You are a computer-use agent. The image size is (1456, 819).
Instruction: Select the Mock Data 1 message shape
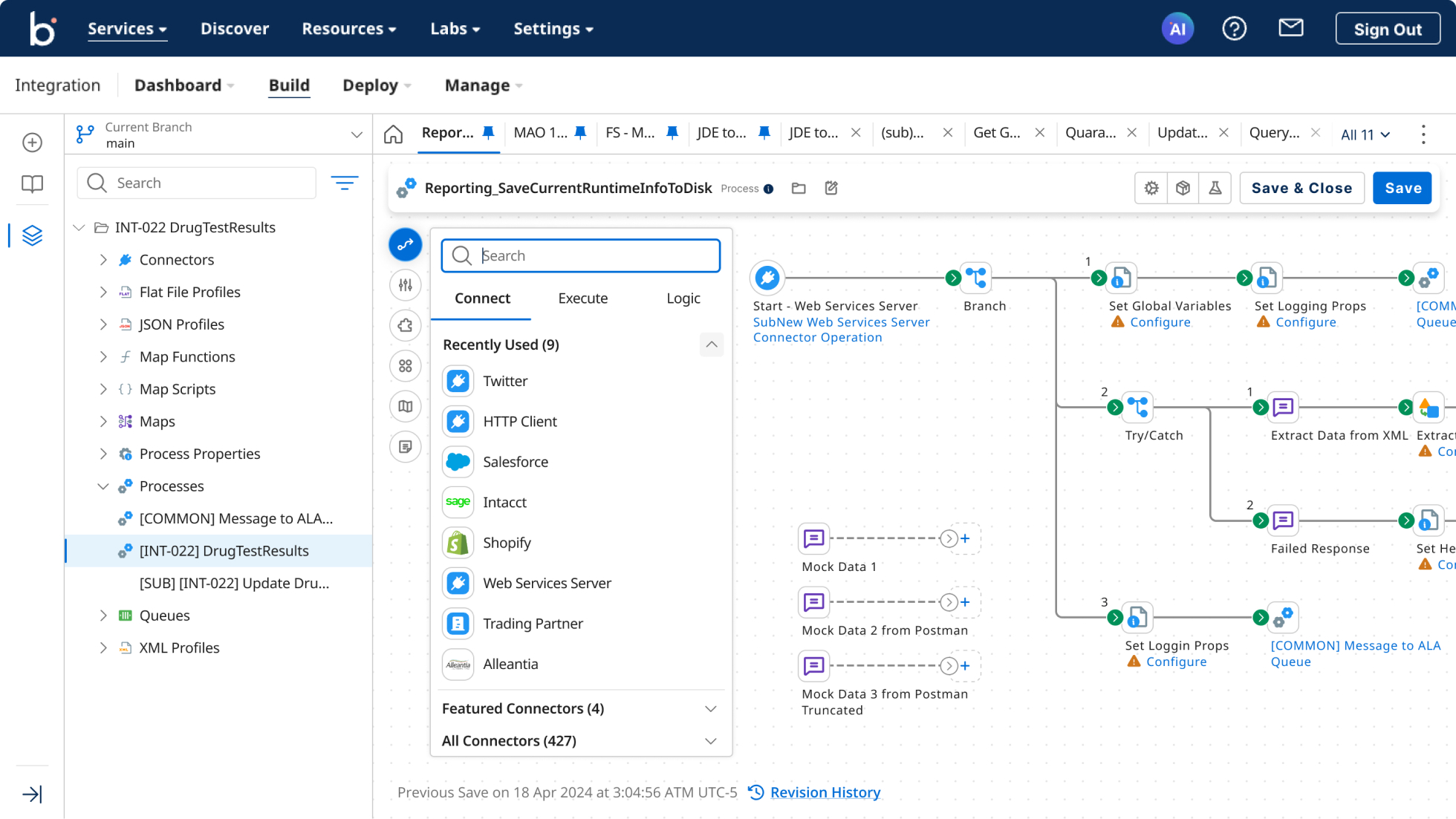pos(814,538)
